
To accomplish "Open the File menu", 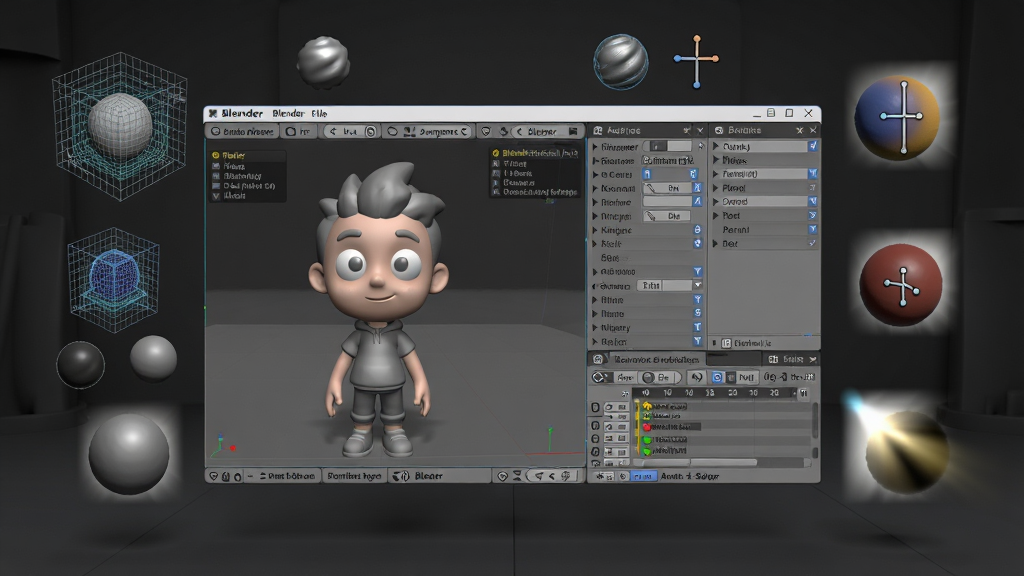I will tap(319, 114).
